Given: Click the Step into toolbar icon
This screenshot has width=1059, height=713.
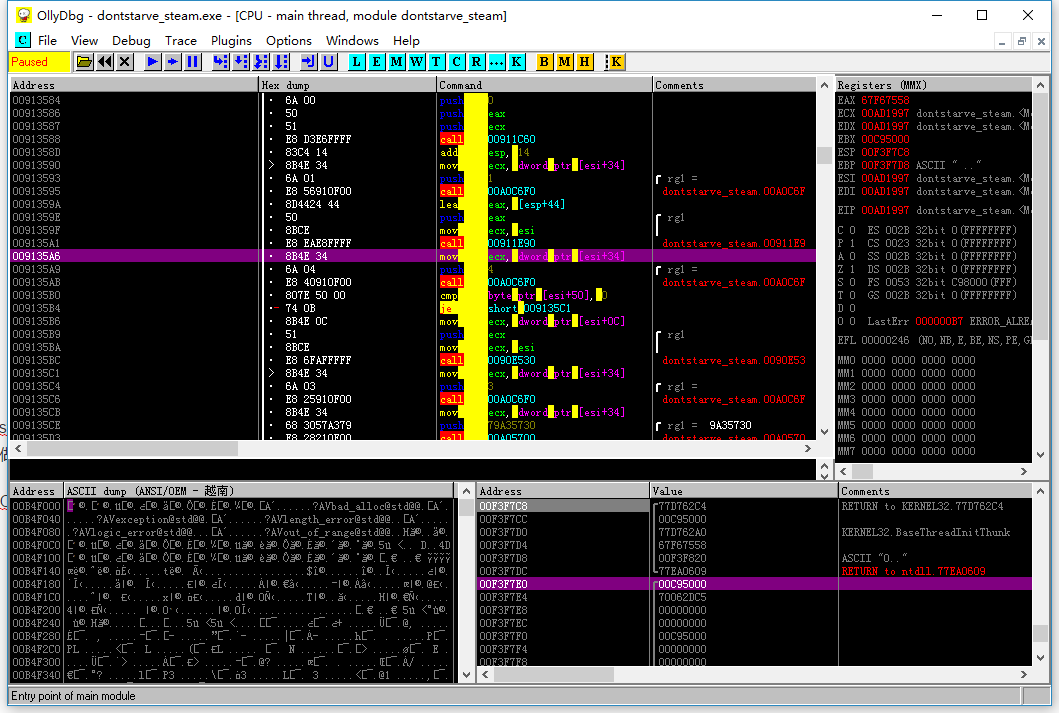Looking at the screenshot, I should click(221, 62).
